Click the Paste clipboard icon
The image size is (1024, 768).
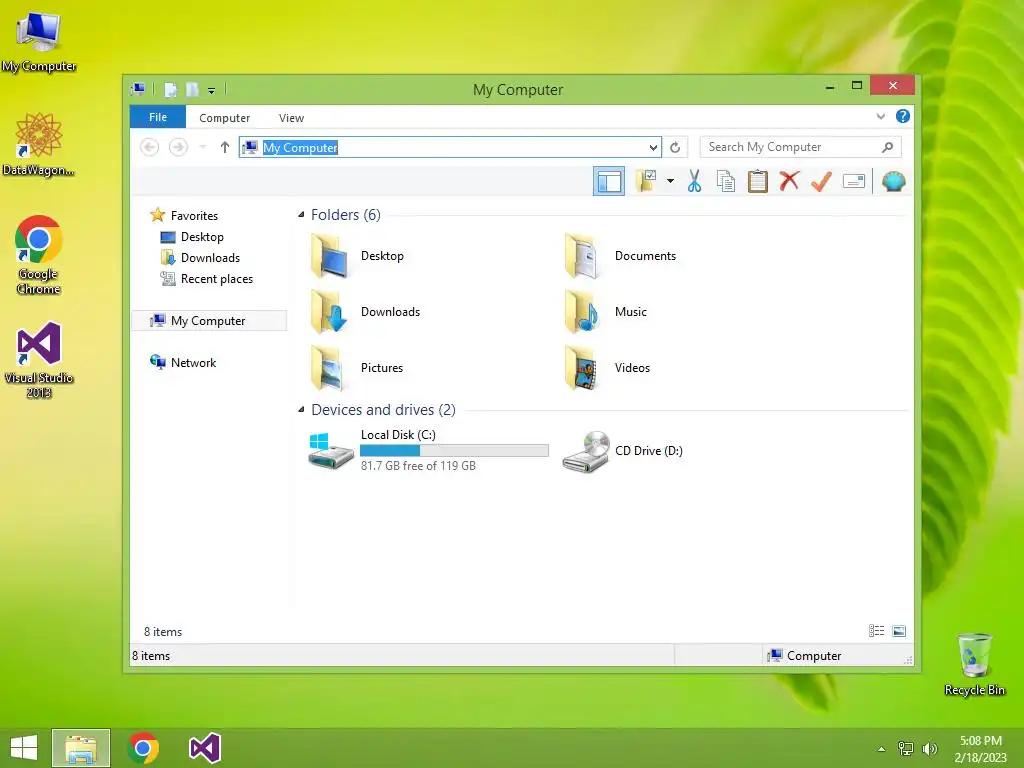(758, 181)
